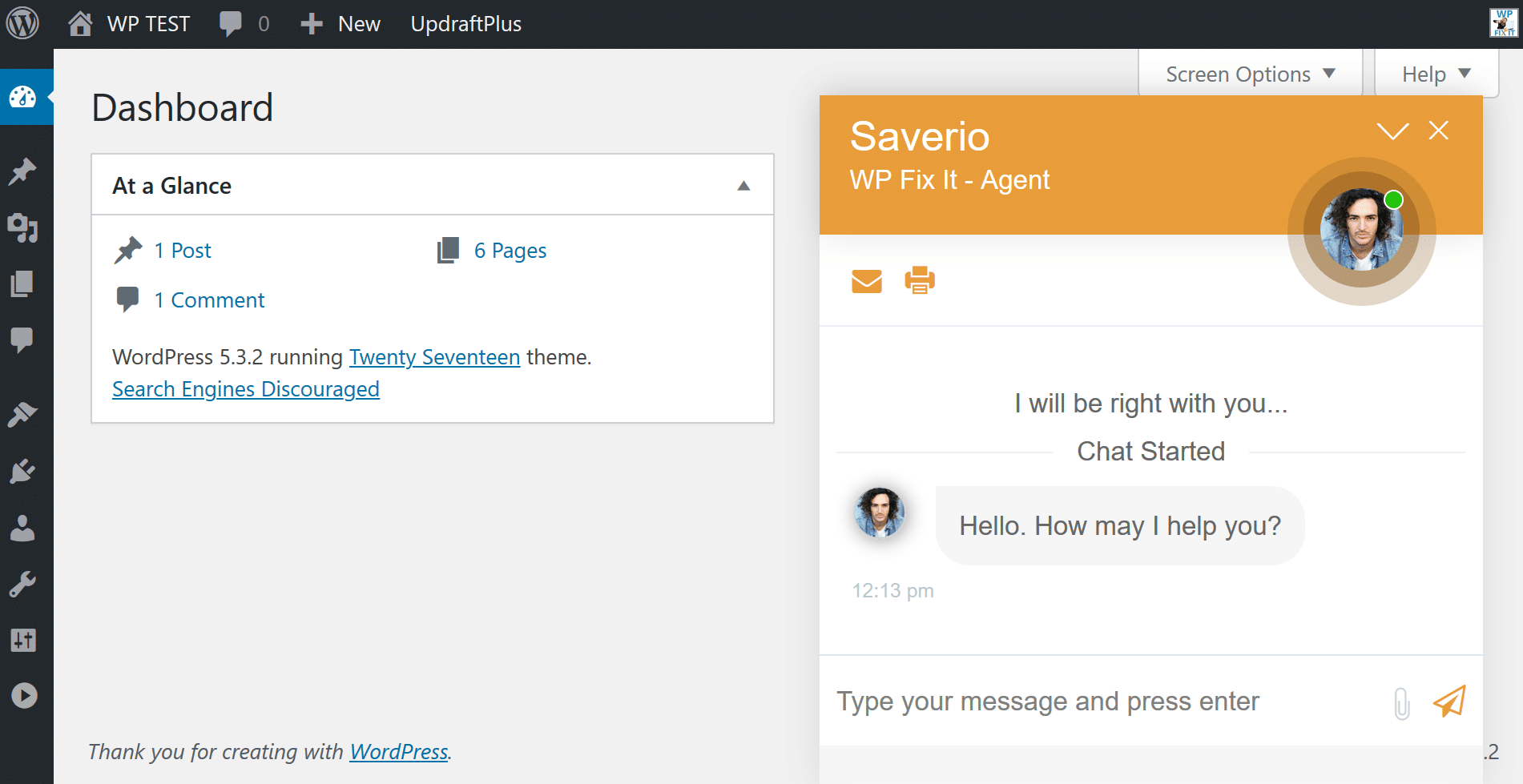
Task: Open Tools wrench sidebar icon
Action: (22, 585)
